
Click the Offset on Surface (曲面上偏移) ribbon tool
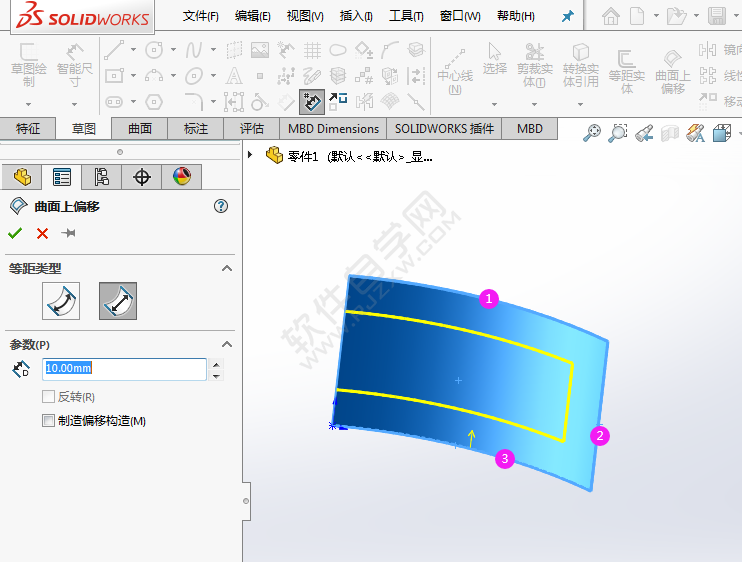672,71
